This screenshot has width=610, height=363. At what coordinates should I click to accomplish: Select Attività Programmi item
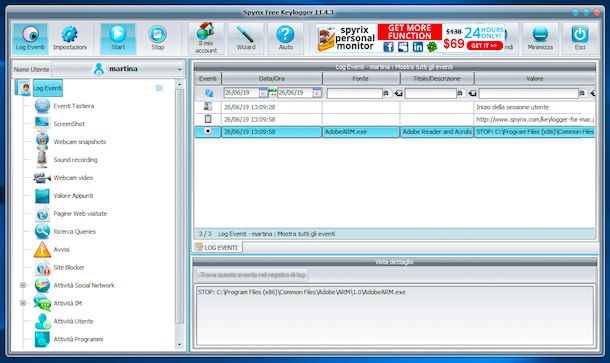coord(78,339)
